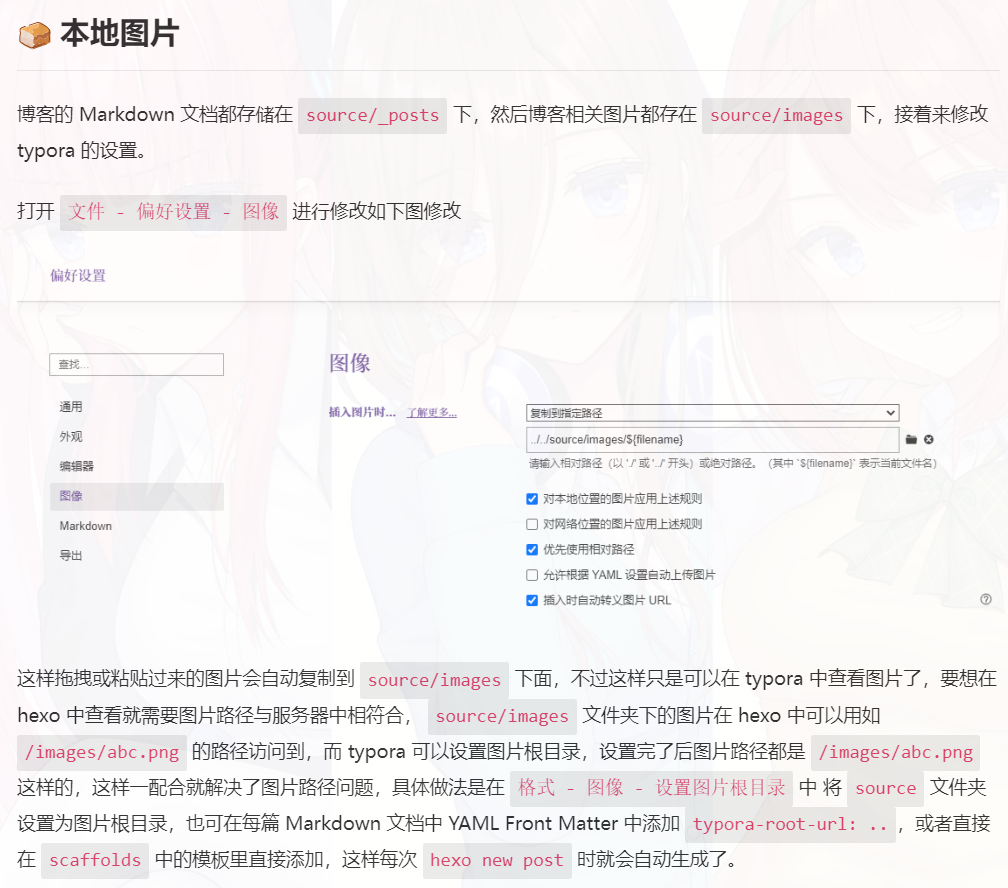
Task: Click the 文件 - 偏好设置 - 图像 inline code
Action: pyautogui.click(x=174, y=212)
